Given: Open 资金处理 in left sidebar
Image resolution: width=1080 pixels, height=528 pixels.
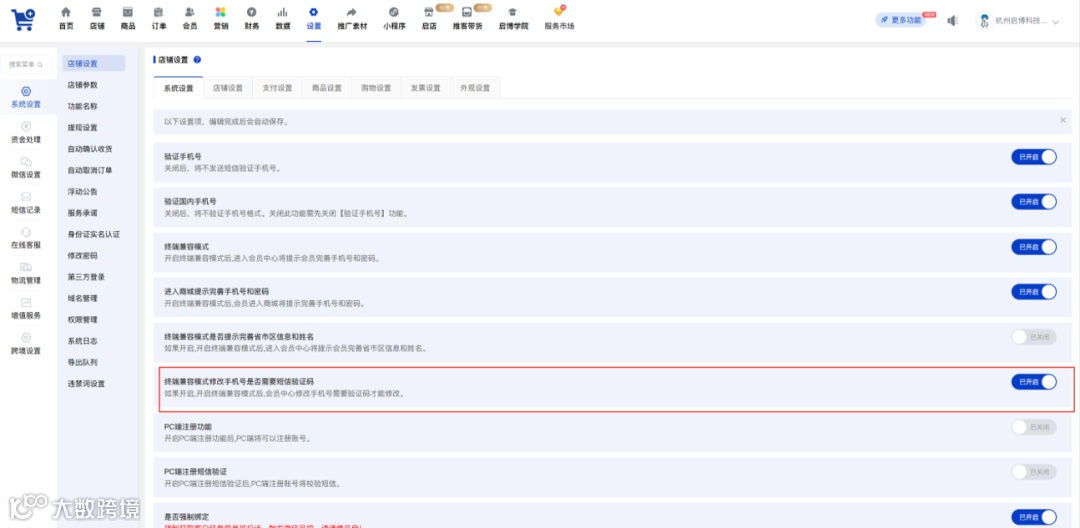Looking at the screenshot, I should (x=25, y=132).
